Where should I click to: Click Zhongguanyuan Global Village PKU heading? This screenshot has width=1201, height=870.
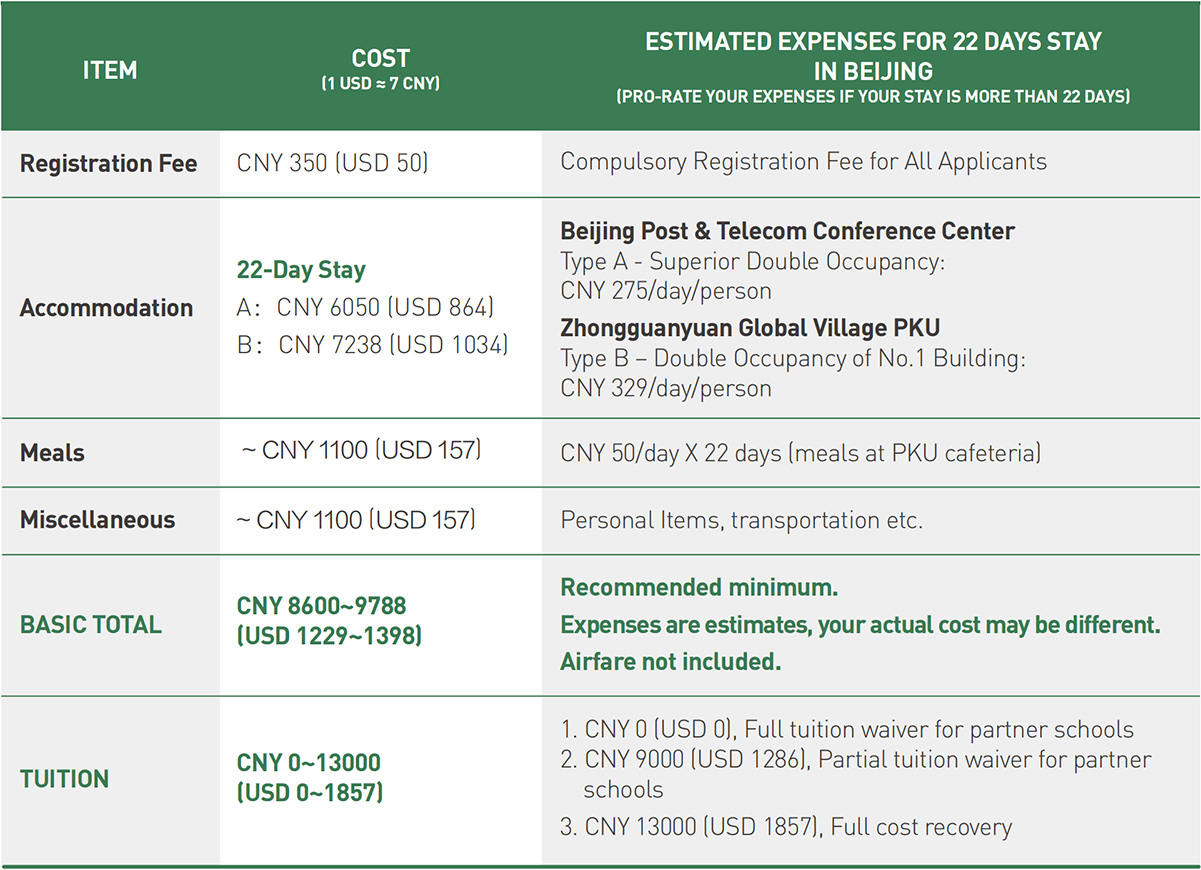[x=750, y=328]
